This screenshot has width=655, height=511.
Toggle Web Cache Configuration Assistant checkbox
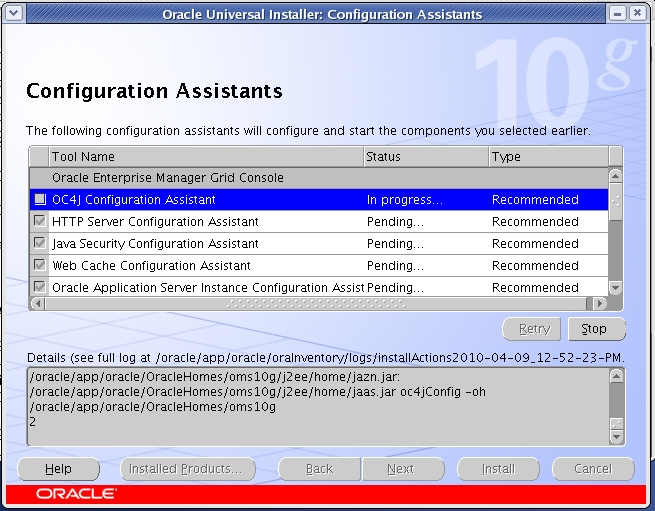(40, 265)
